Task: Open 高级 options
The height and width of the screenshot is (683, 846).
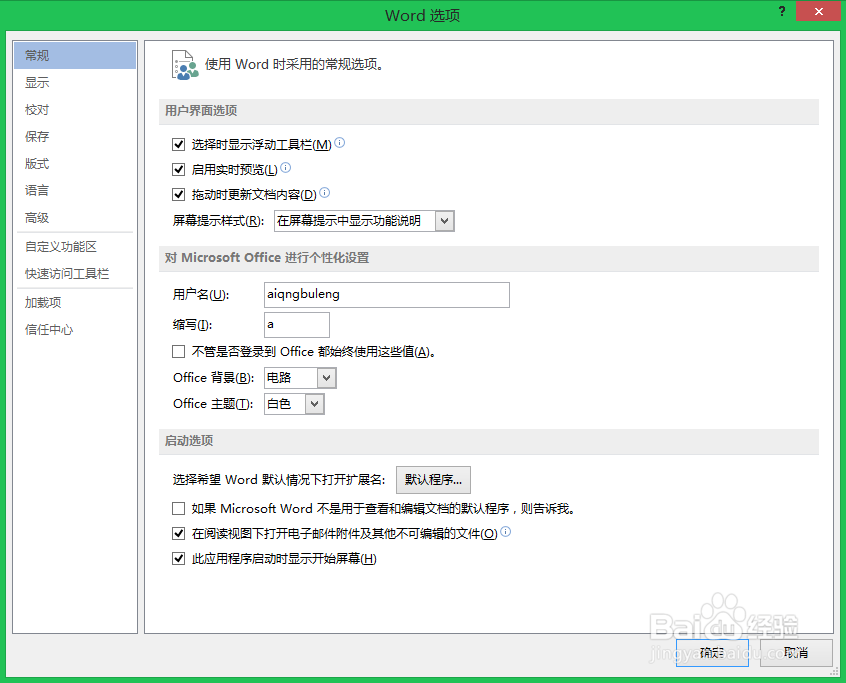Action: point(75,217)
